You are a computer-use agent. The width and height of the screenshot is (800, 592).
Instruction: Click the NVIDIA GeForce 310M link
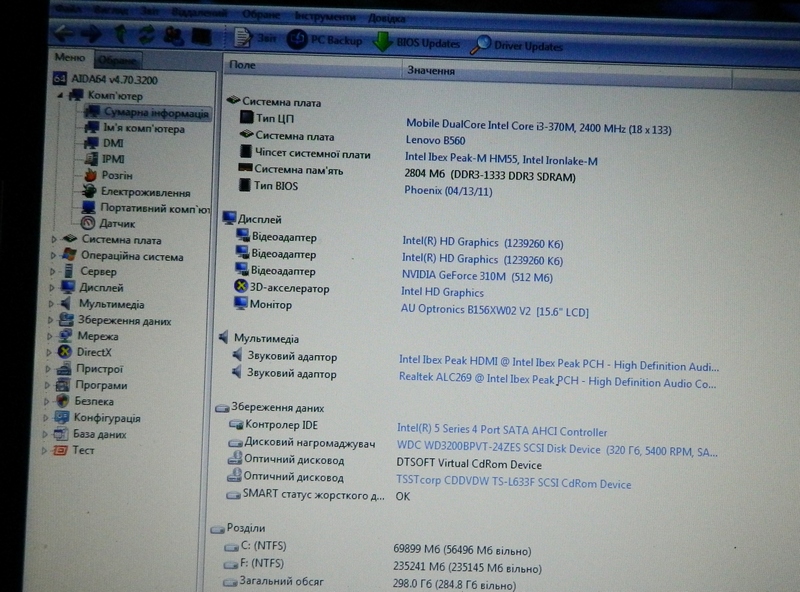click(x=477, y=276)
